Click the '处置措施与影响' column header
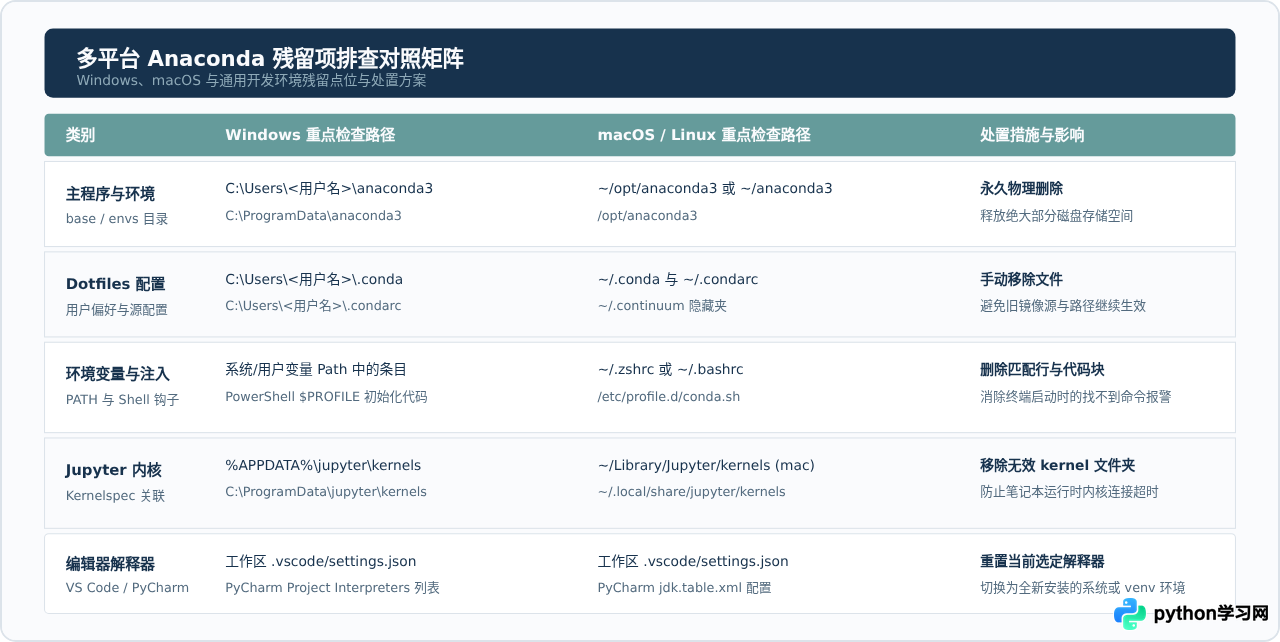Viewport: 1280px width, 642px height. pos(1032,135)
